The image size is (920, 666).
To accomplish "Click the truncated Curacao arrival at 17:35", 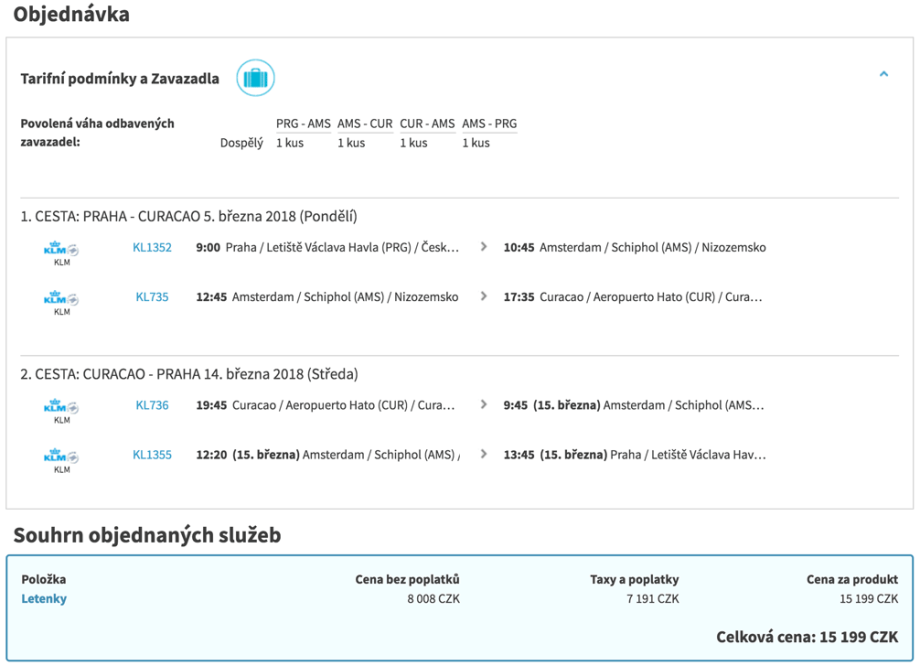I will (634, 297).
